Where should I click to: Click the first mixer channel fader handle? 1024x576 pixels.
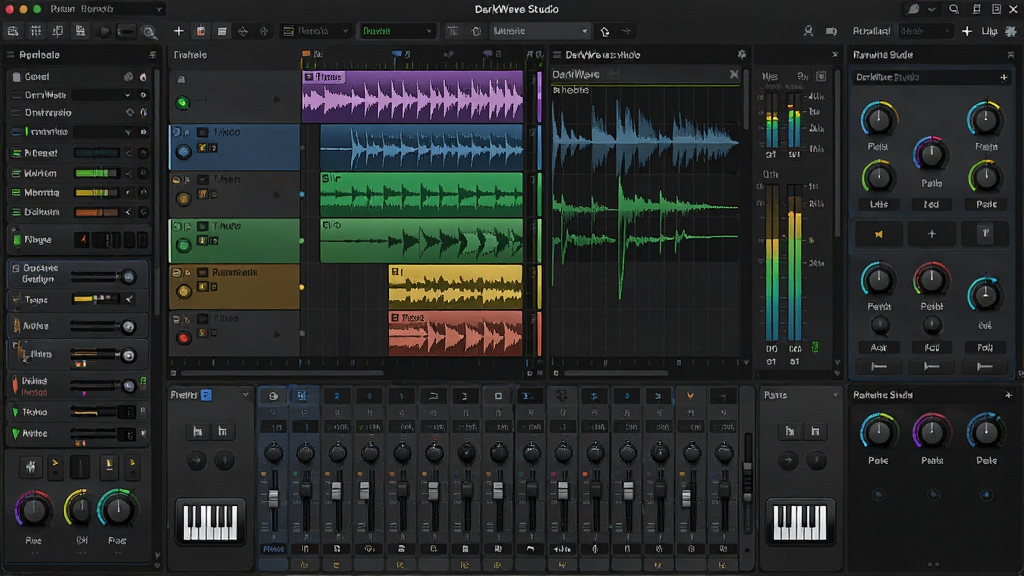[x=273, y=499]
